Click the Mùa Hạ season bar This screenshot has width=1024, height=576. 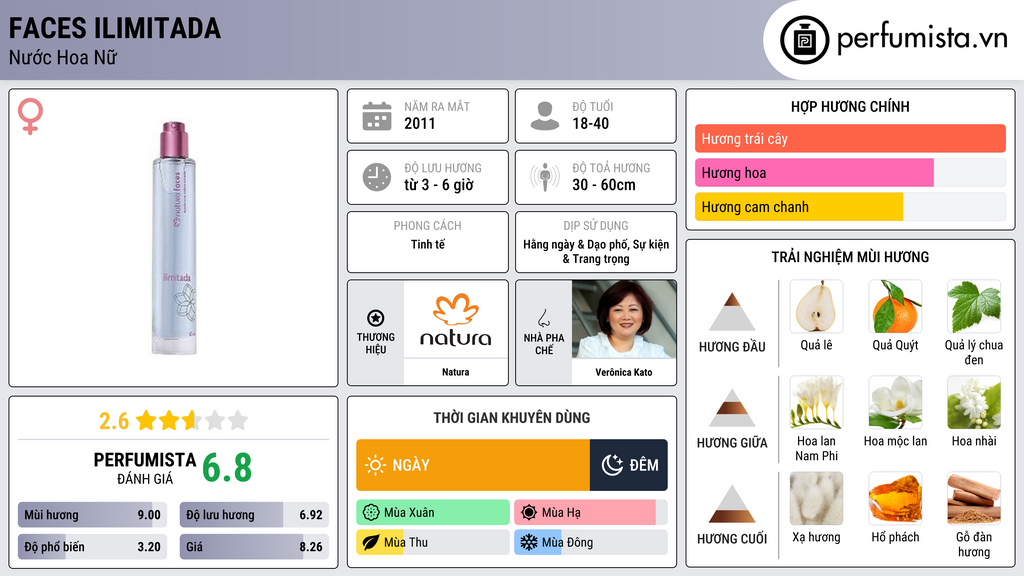click(x=591, y=513)
